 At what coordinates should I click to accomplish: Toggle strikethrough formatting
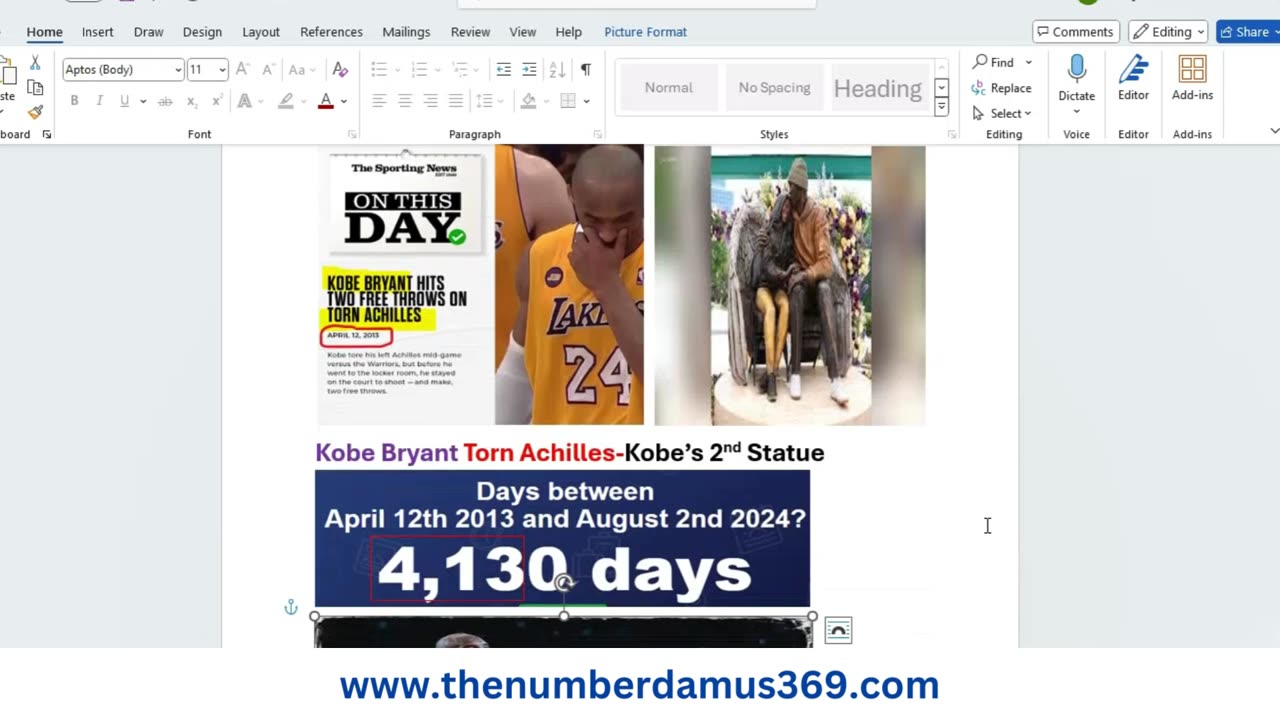pos(165,101)
